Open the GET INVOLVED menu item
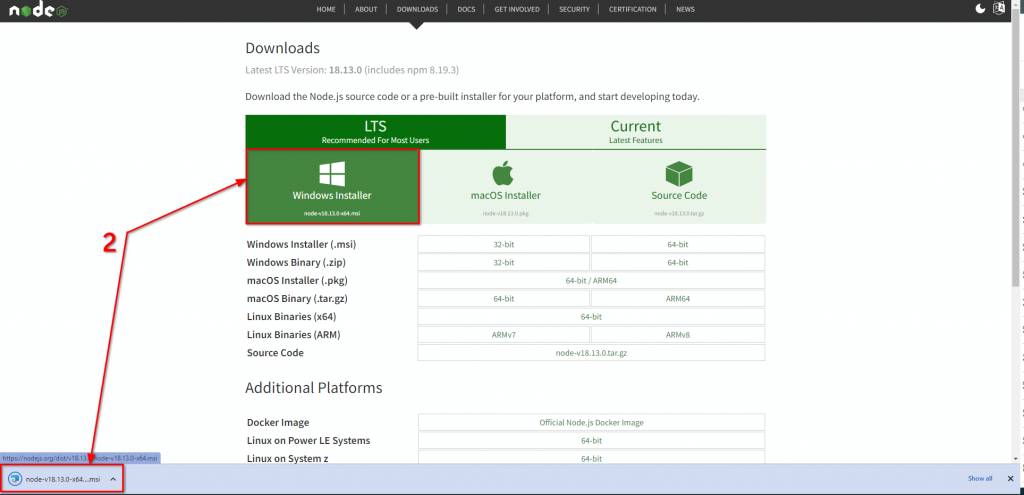The image size is (1024, 495). pyautogui.click(x=517, y=9)
